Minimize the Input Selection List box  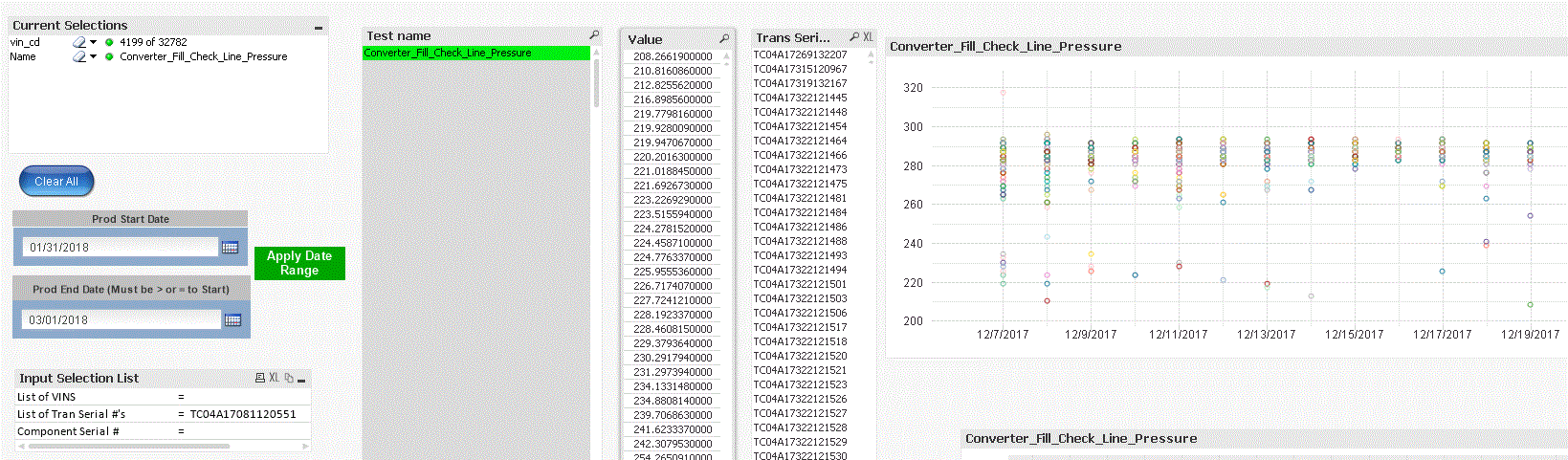(x=301, y=380)
